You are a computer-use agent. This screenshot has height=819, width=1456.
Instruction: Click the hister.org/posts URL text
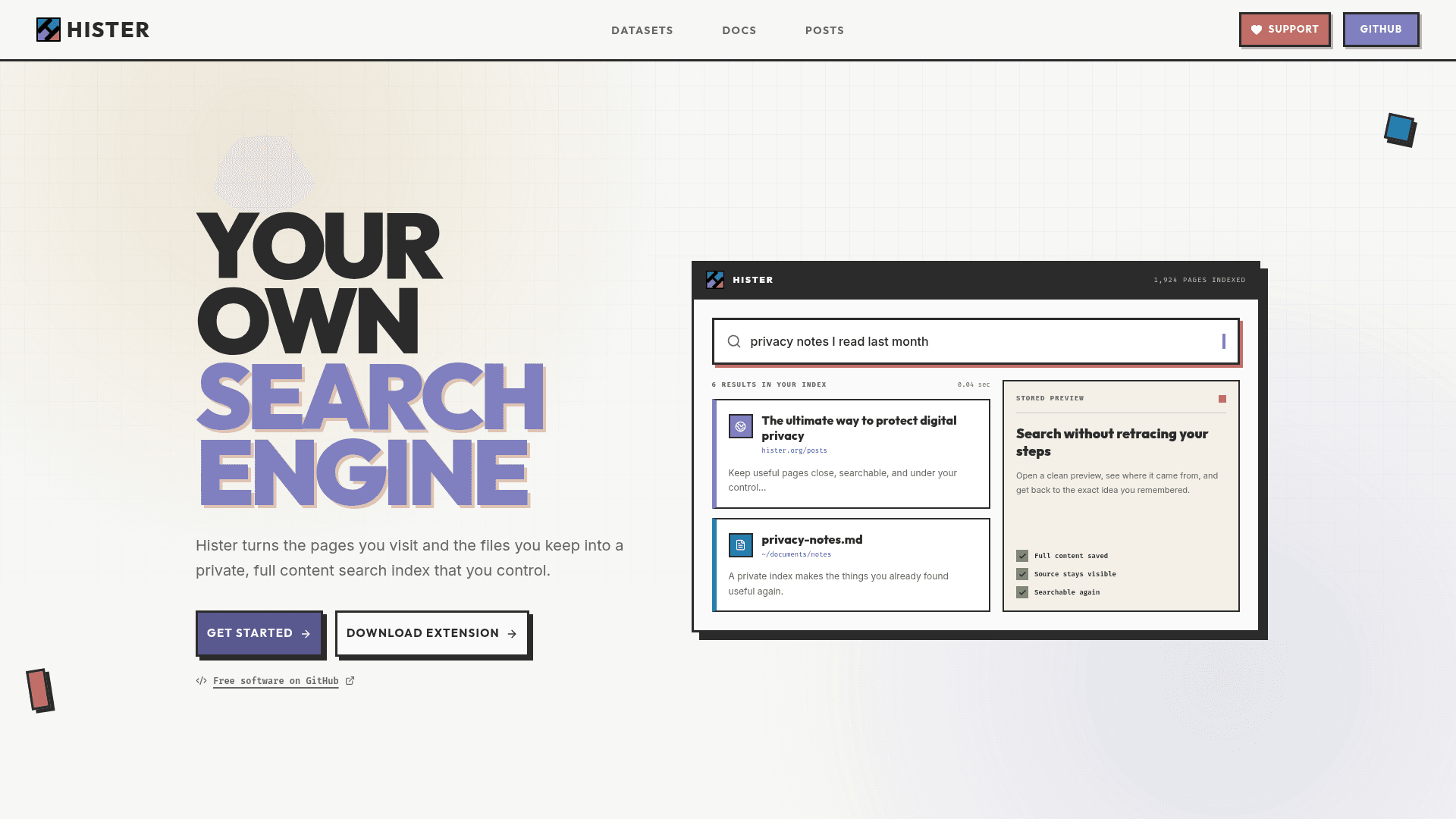tap(795, 450)
